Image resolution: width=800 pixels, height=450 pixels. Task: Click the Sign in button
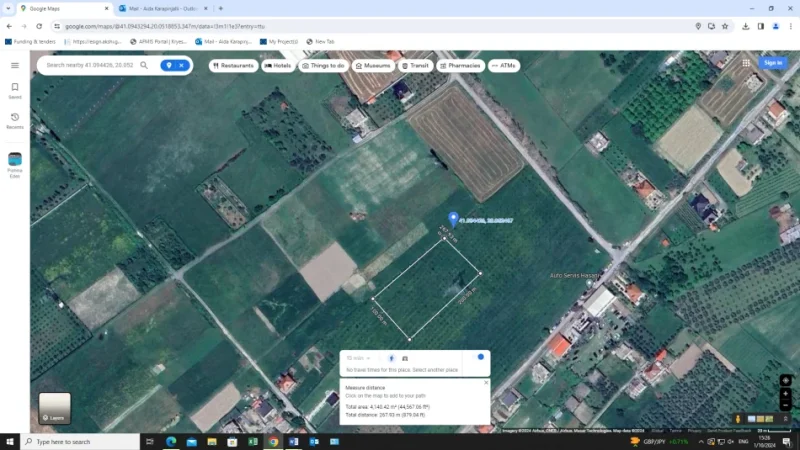point(773,62)
